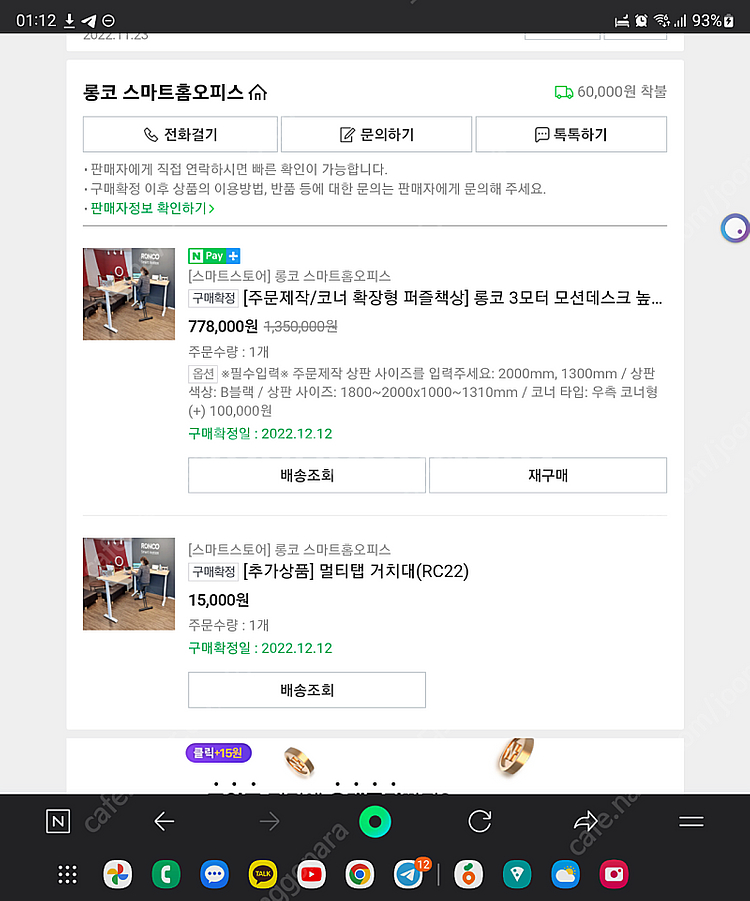Tap the 클릭+15원 ad badge
This screenshot has height=901, width=750.
pyautogui.click(x=218, y=753)
